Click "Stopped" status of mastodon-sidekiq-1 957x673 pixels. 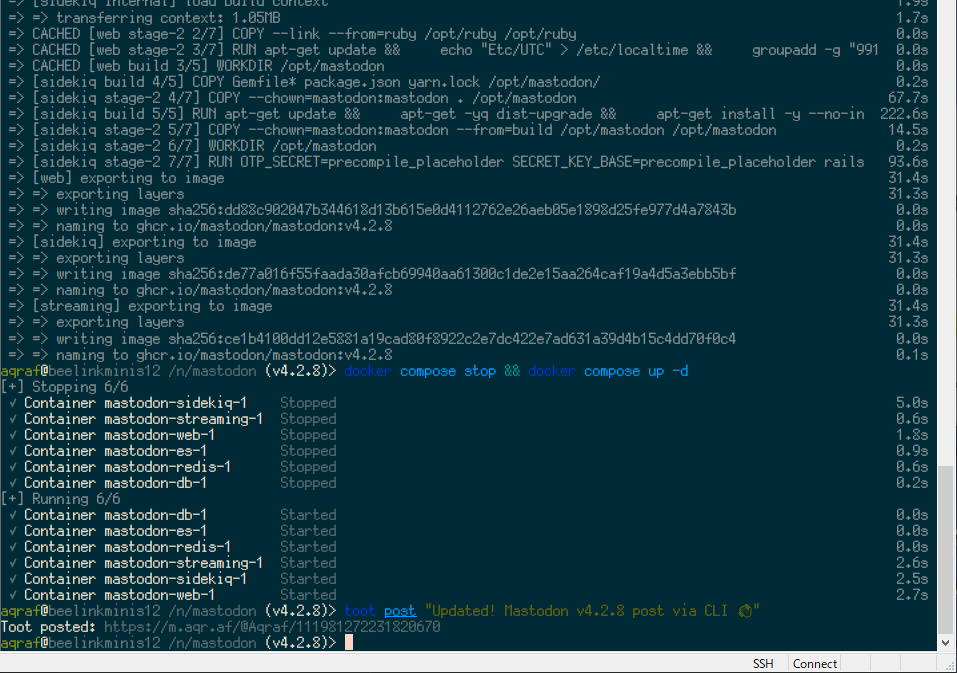(308, 403)
